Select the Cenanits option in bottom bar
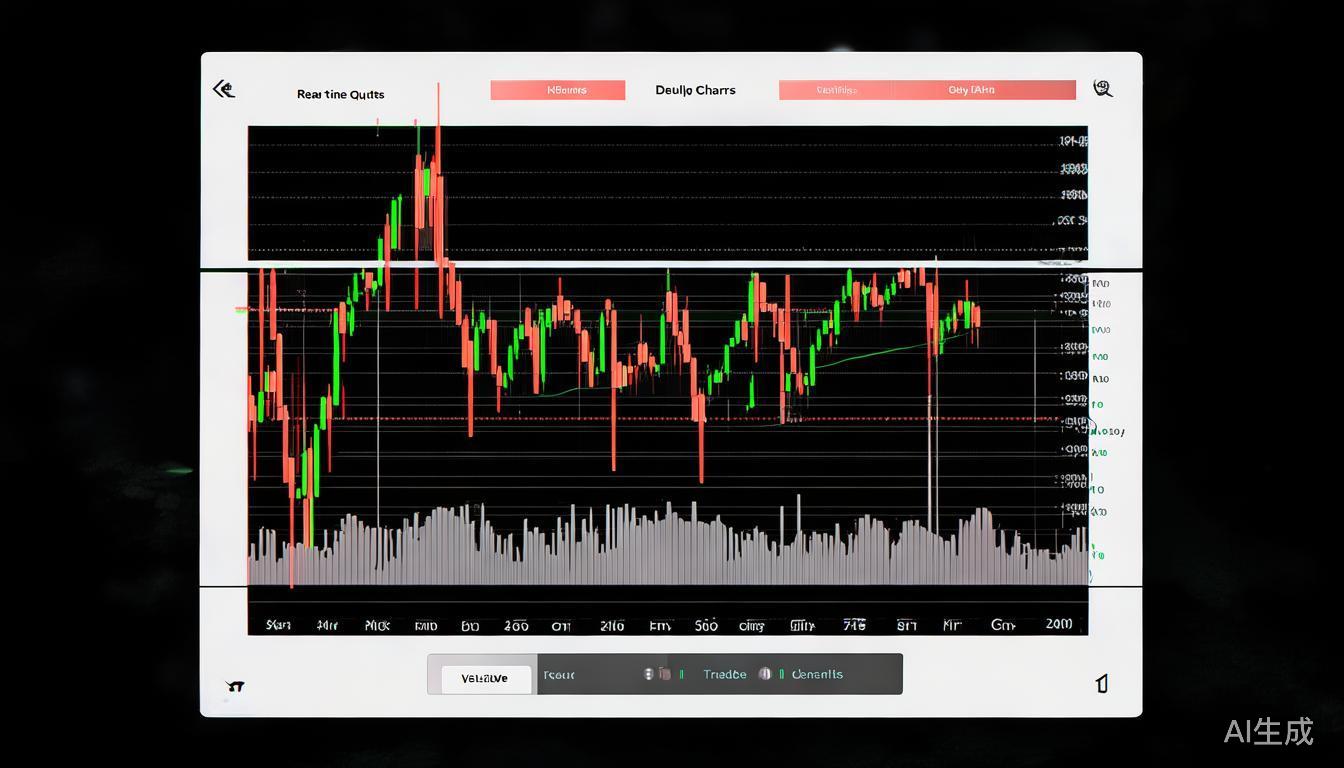This screenshot has height=768, width=1344. (x=817, y=674)
